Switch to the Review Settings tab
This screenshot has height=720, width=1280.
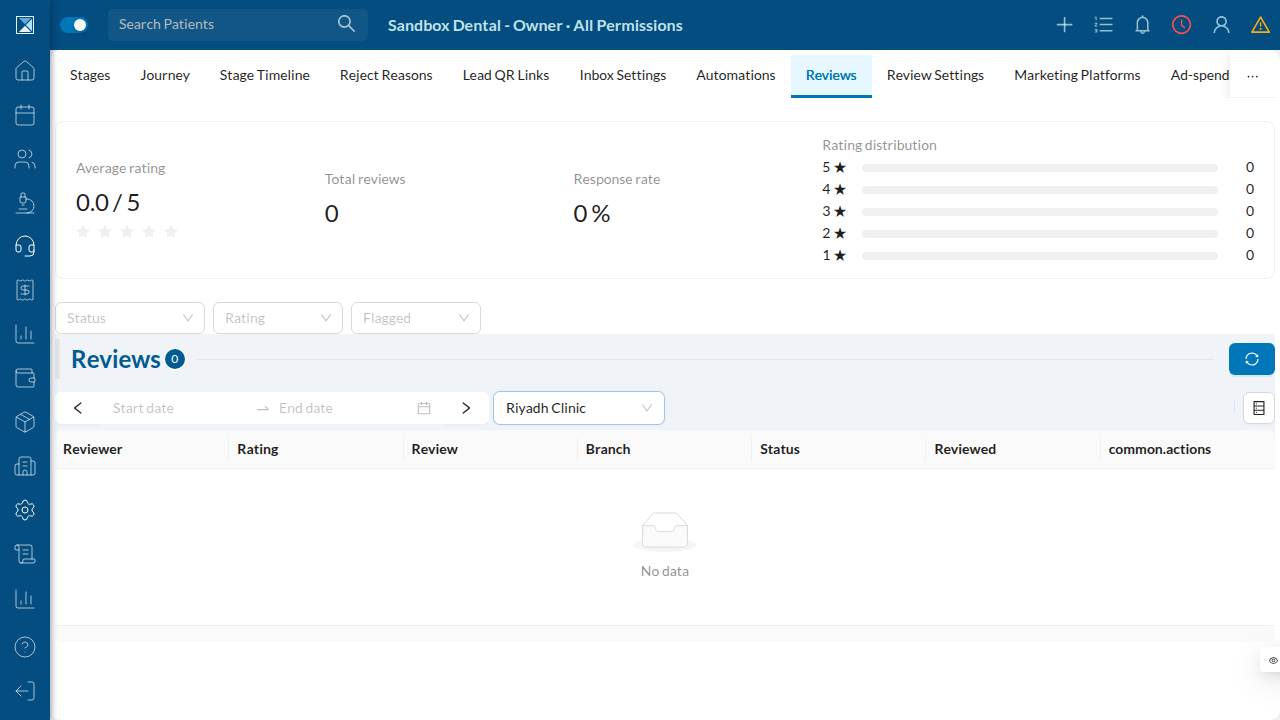pos(935,75)
